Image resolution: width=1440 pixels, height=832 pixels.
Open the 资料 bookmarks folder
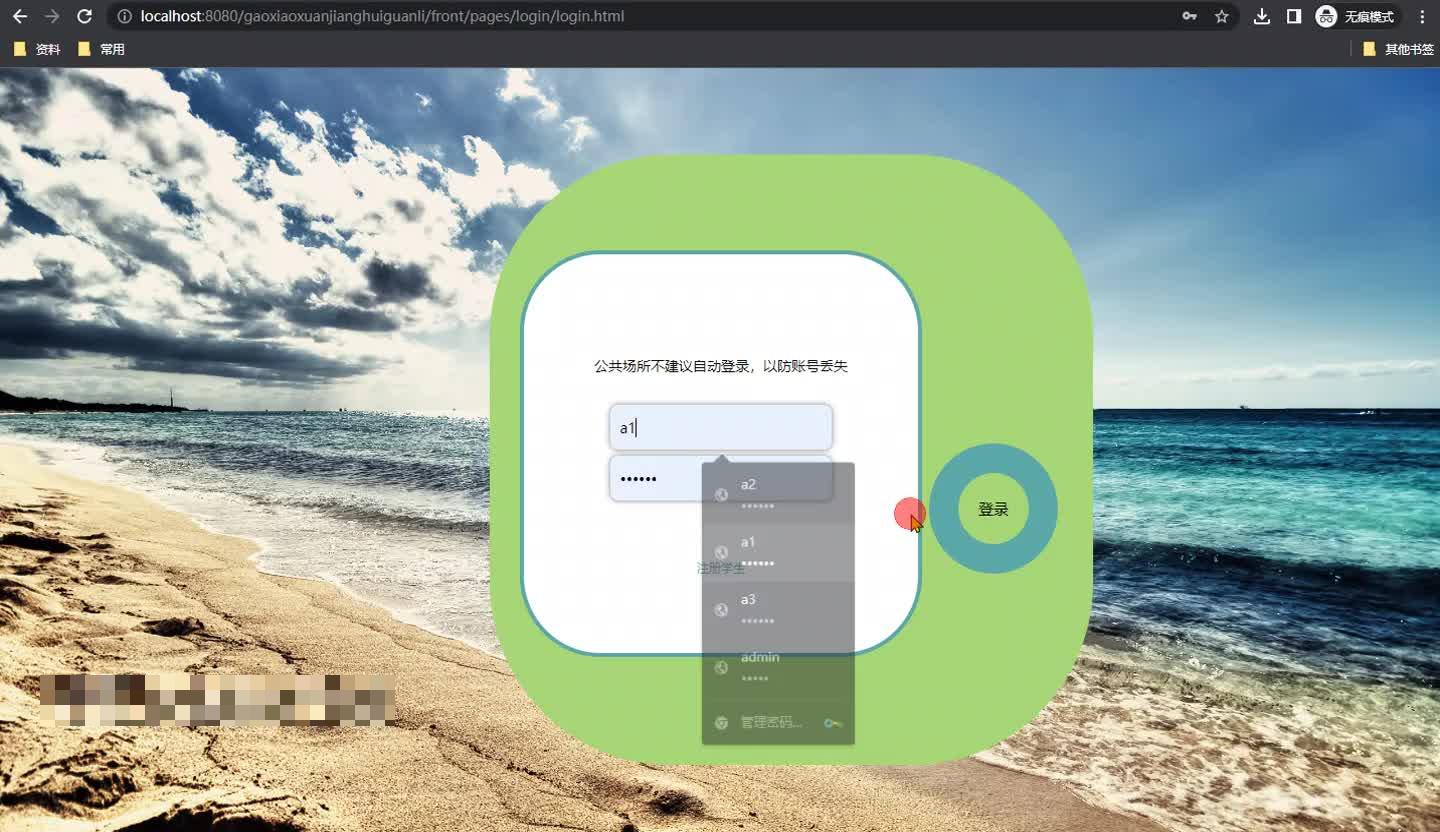[38, 49]
